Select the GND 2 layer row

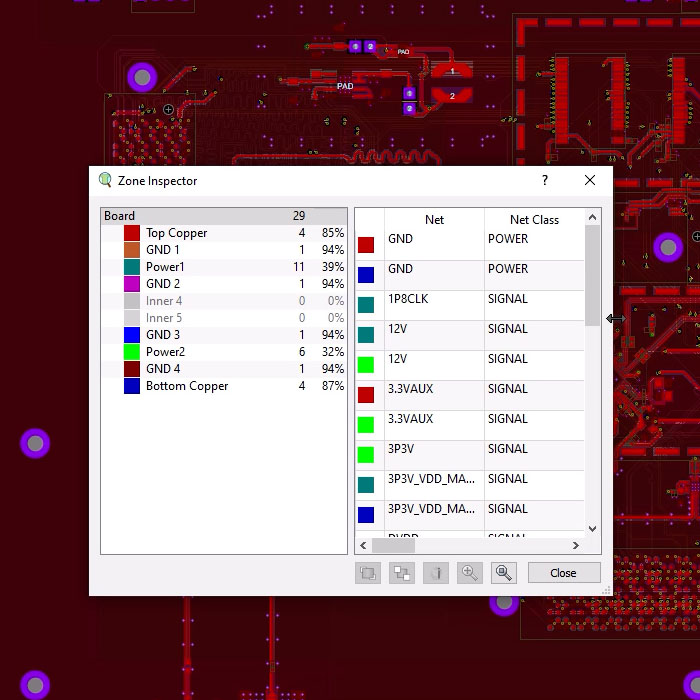[224, 284]
